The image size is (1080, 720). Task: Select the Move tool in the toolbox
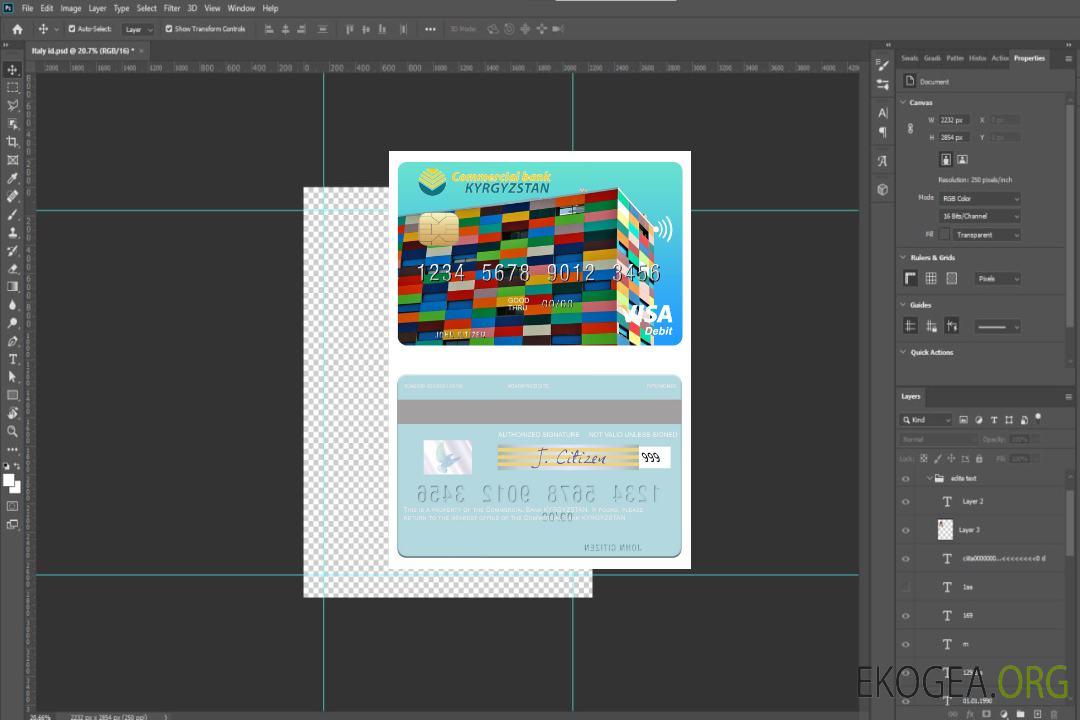point(12,70)
